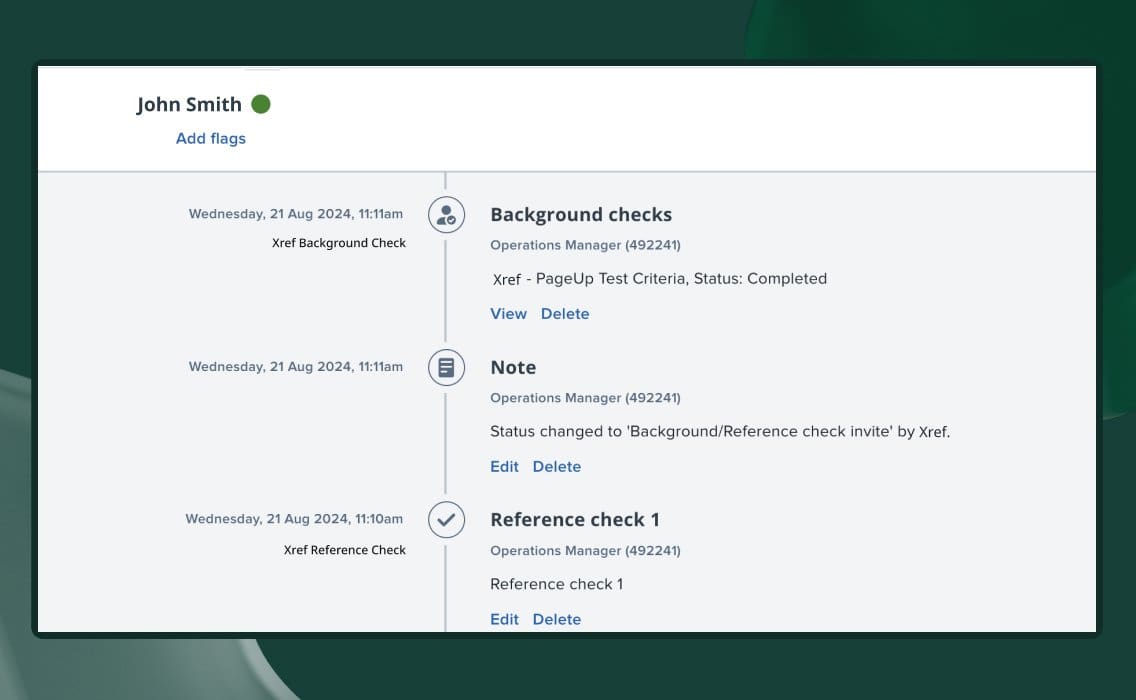The width and height of the screenshot is (1136, 700).
Task: Click the Background checks timeline icon
Action: [446, 215]
